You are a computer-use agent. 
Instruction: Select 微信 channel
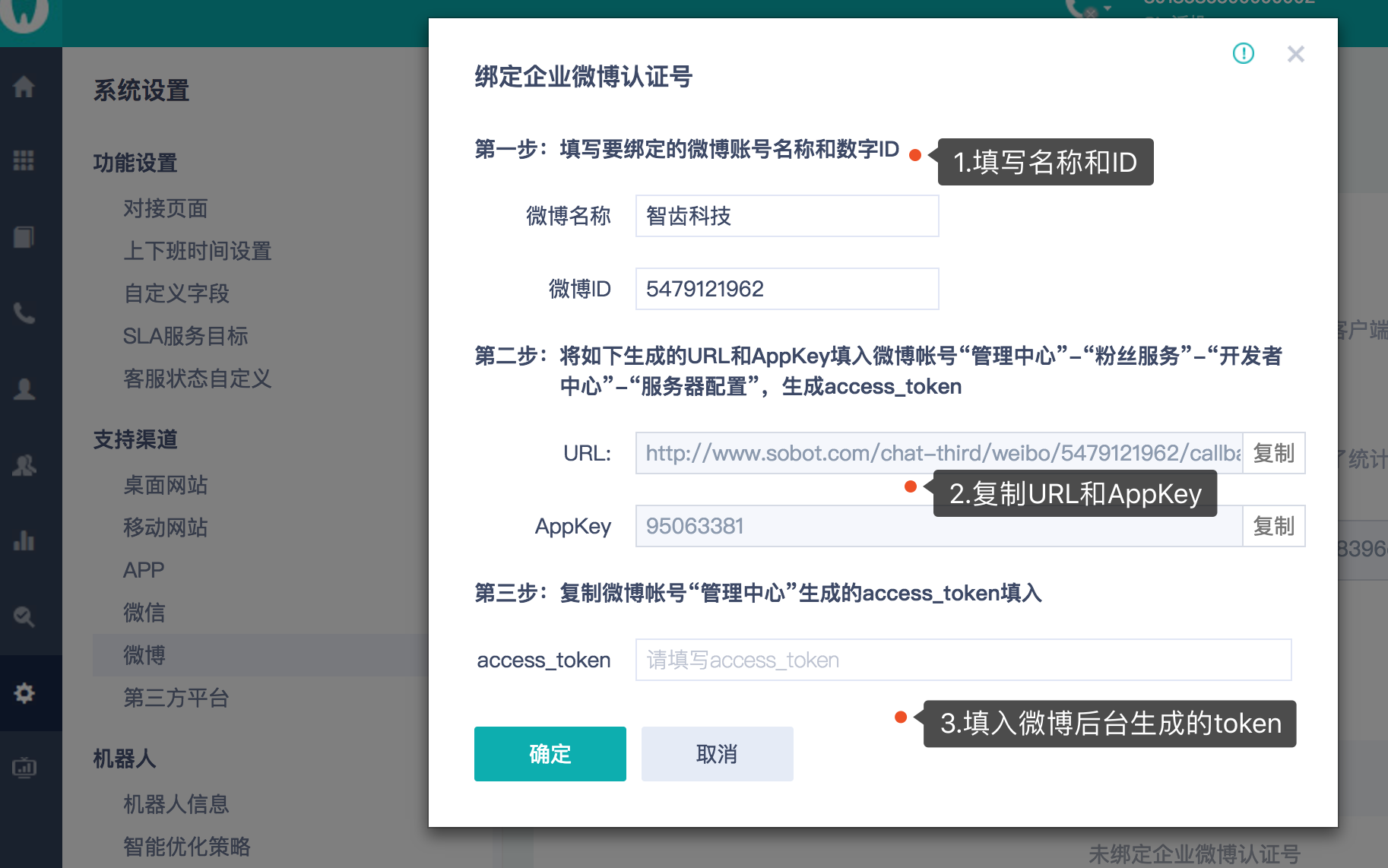(x=144, y=613)
